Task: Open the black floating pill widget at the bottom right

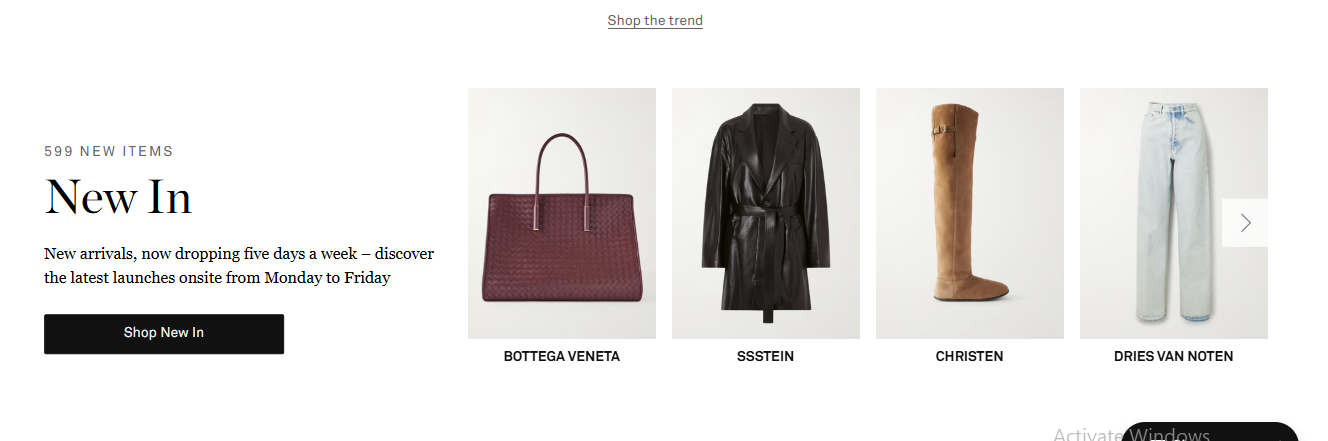Action: [1210, 433]
